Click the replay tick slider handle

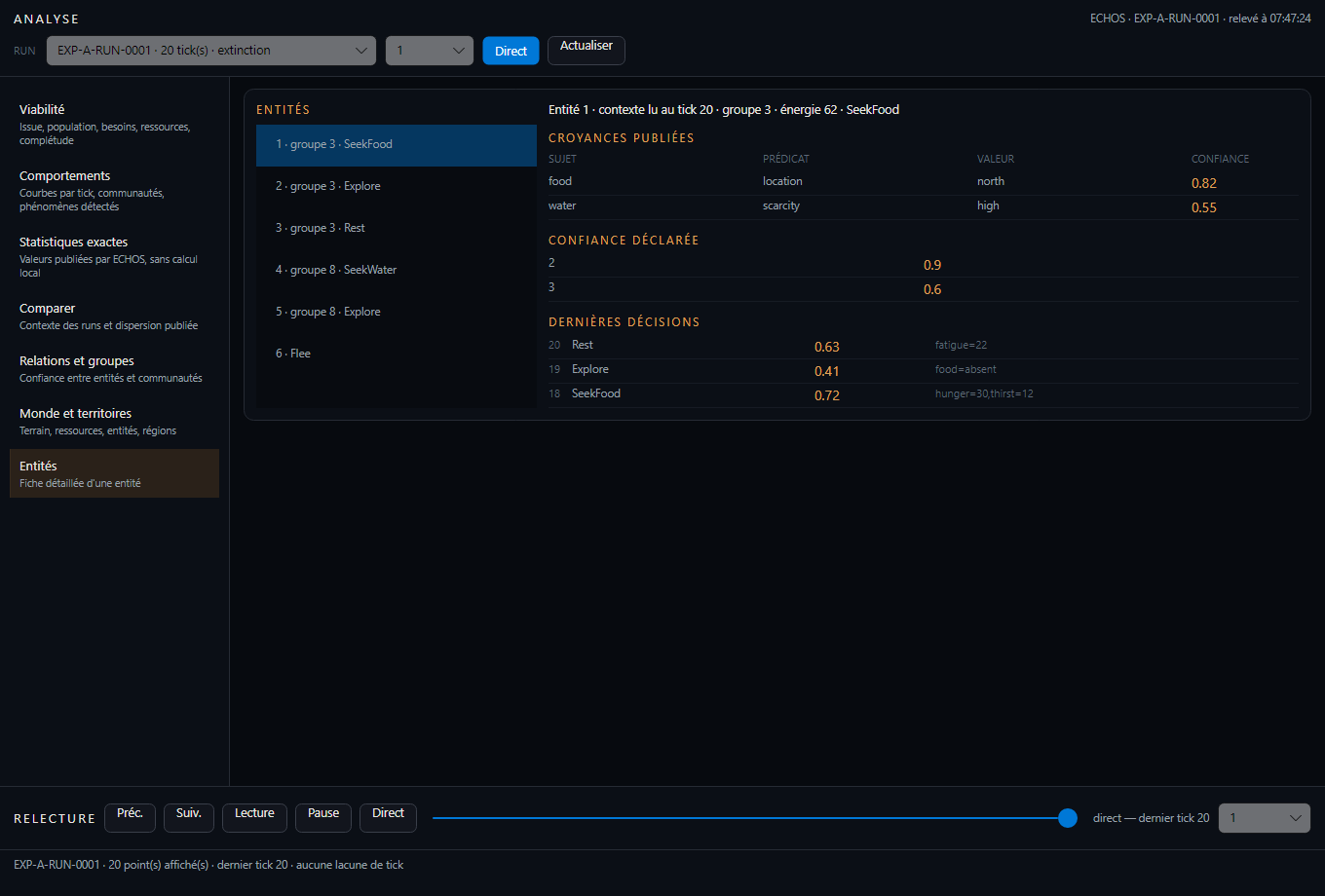tap(1068, 818)
